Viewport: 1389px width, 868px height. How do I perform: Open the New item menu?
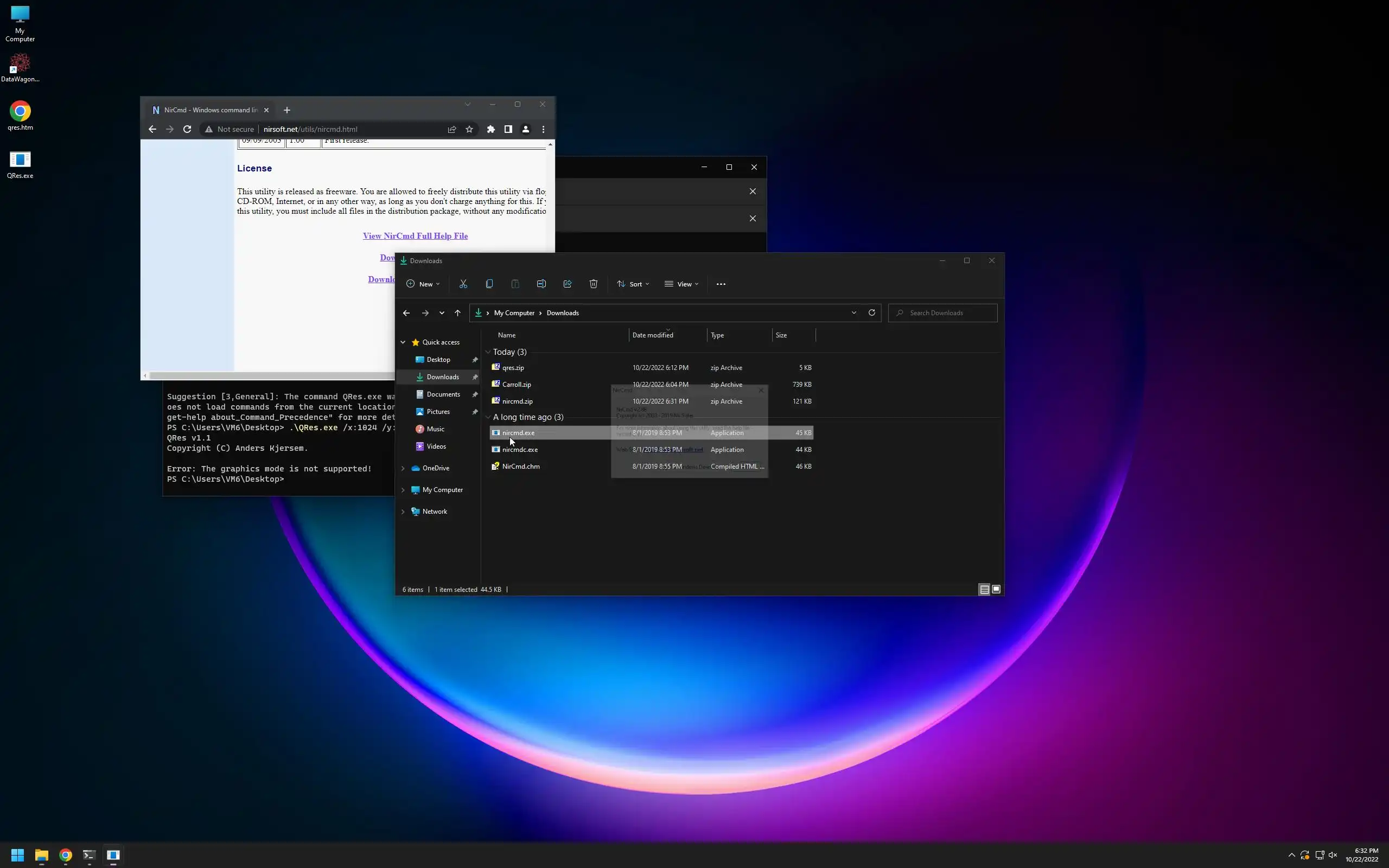[x=423, y=284]
